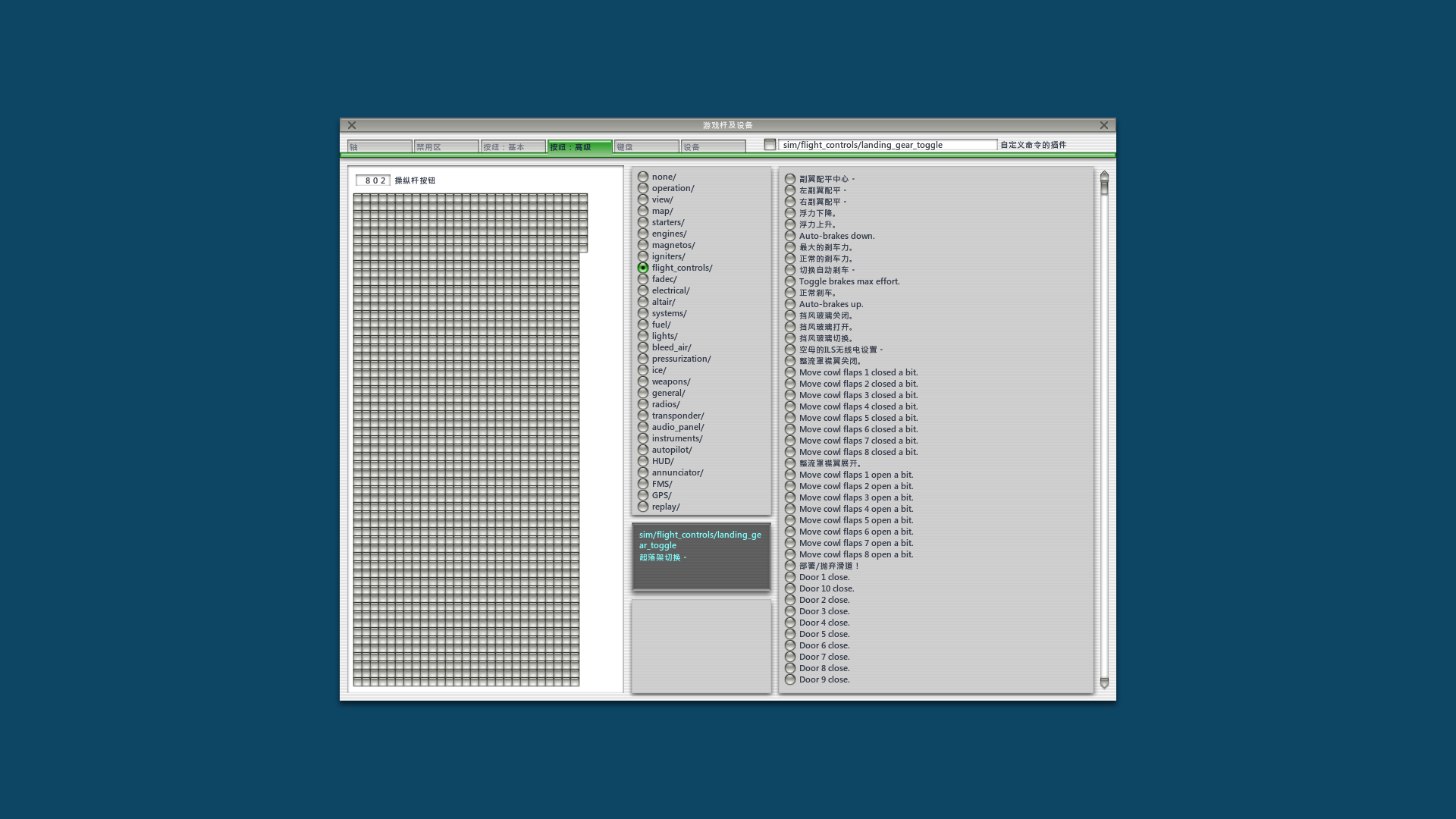Switch to the 按钮:基本 tab
This screenshot has width=1456, height=819.
pyautogui.click(x=513, y=146)
